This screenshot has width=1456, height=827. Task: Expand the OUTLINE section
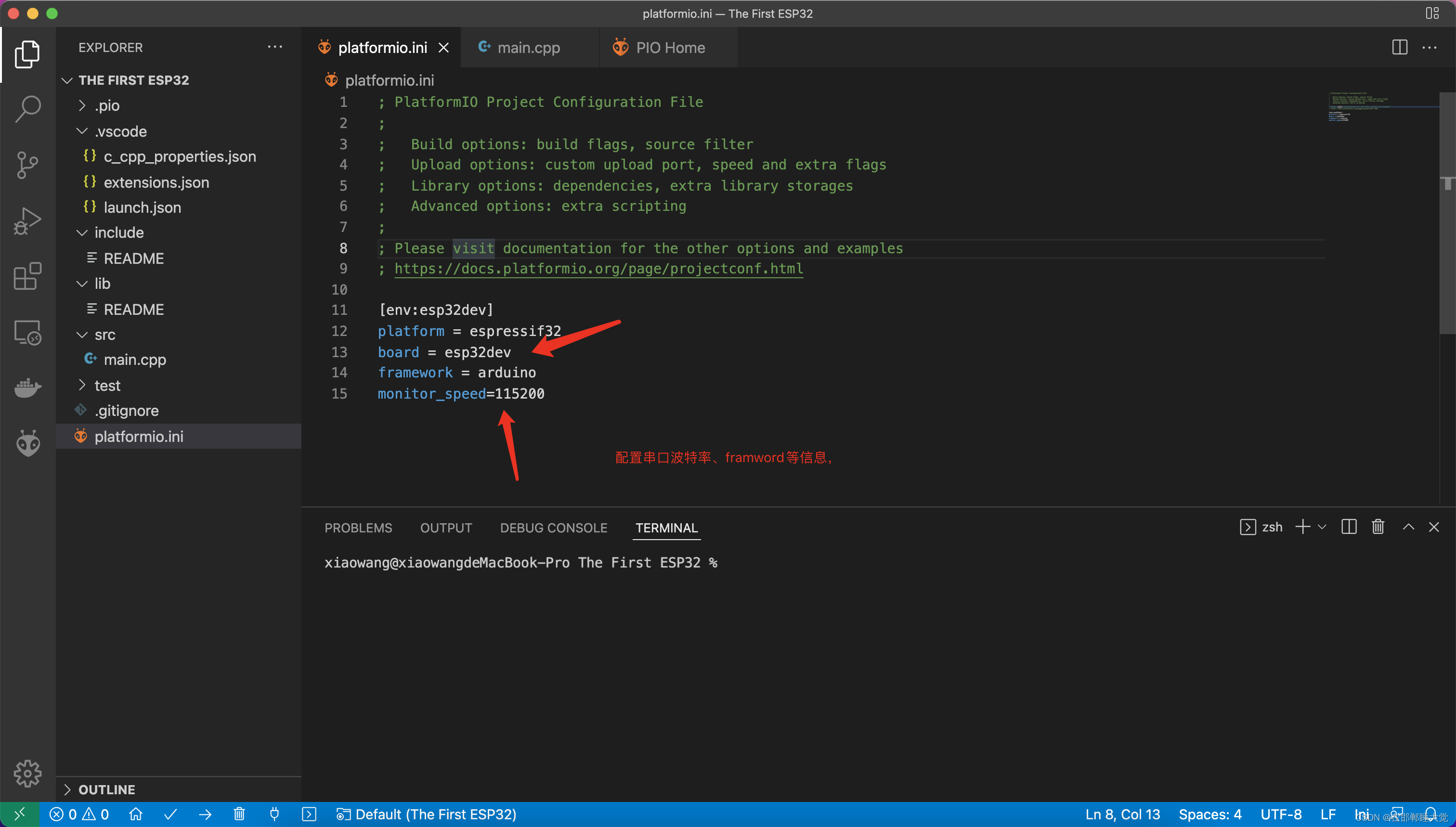click(106, 789)
